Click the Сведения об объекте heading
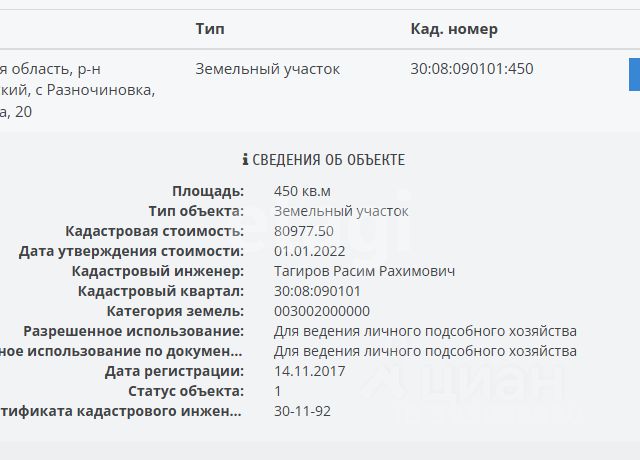640x460 pixels. [x=329, y=160]
